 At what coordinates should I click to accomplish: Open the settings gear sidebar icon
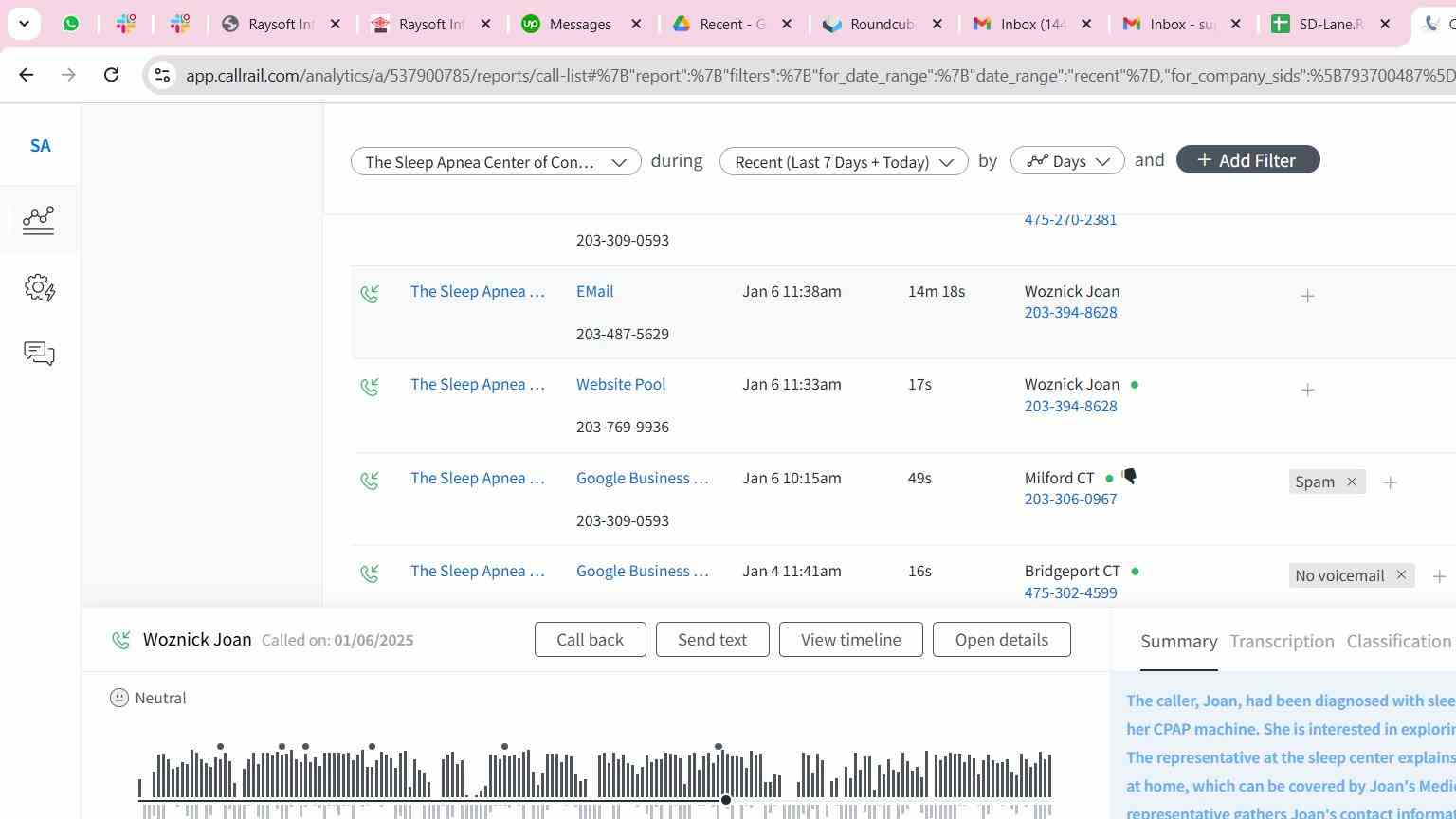(x=40, y=287)
